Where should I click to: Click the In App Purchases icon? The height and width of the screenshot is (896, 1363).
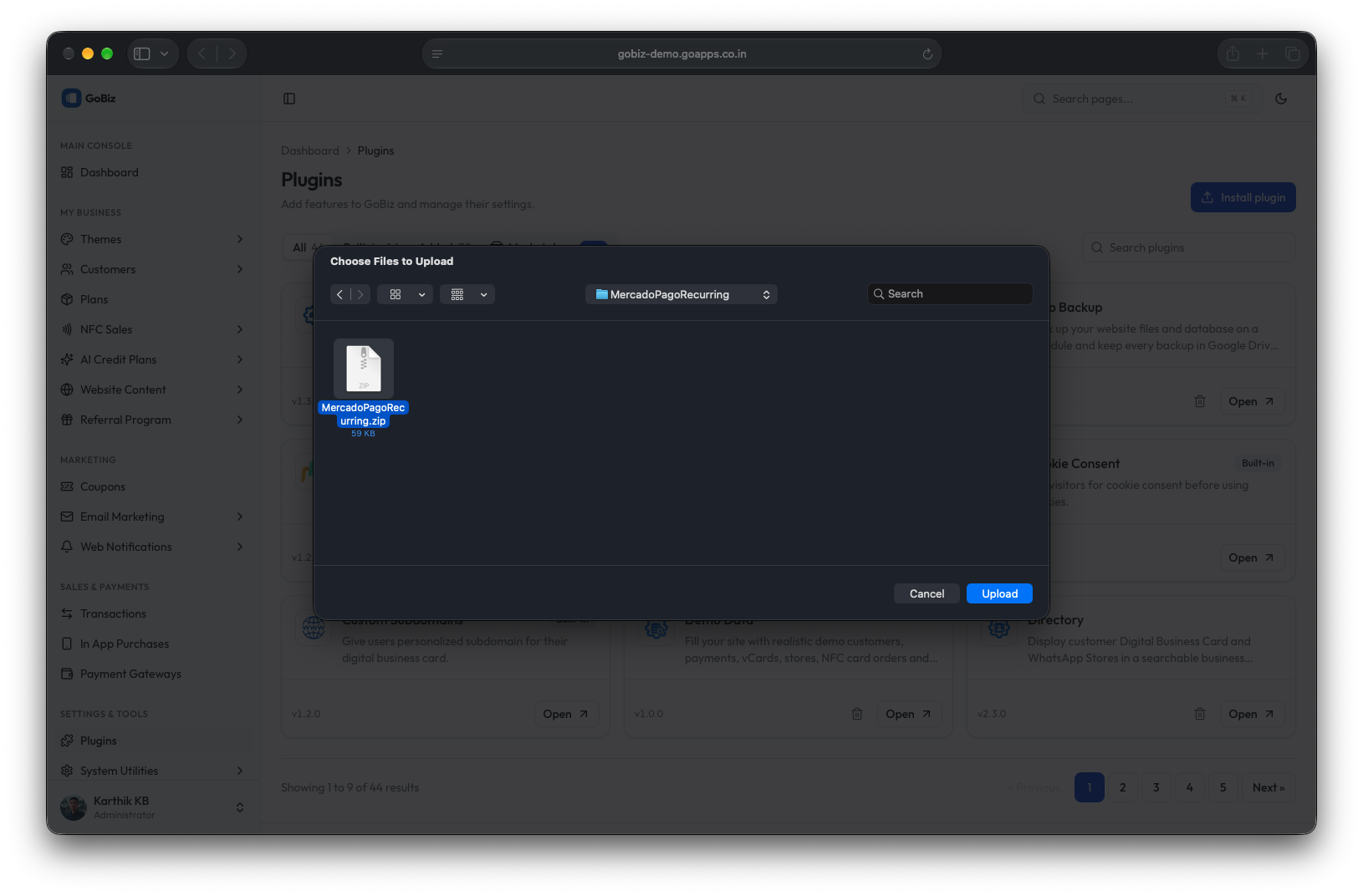pyautogui.click(x=67, y=644)
